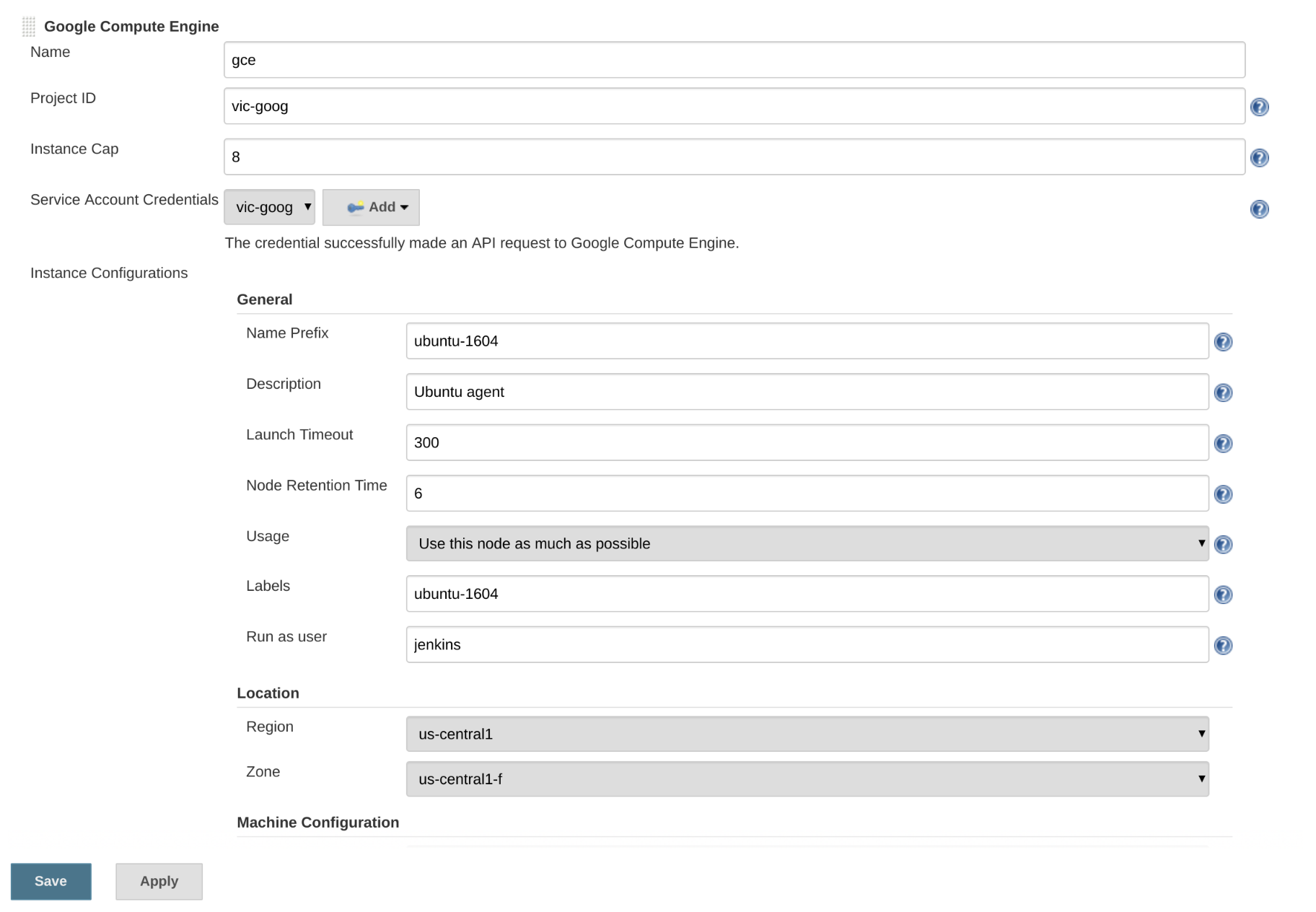This screenshot has width=1316, height=912.
Task: Focus the Labels input field
Action: pyautogui.click(x=807, y=594)
